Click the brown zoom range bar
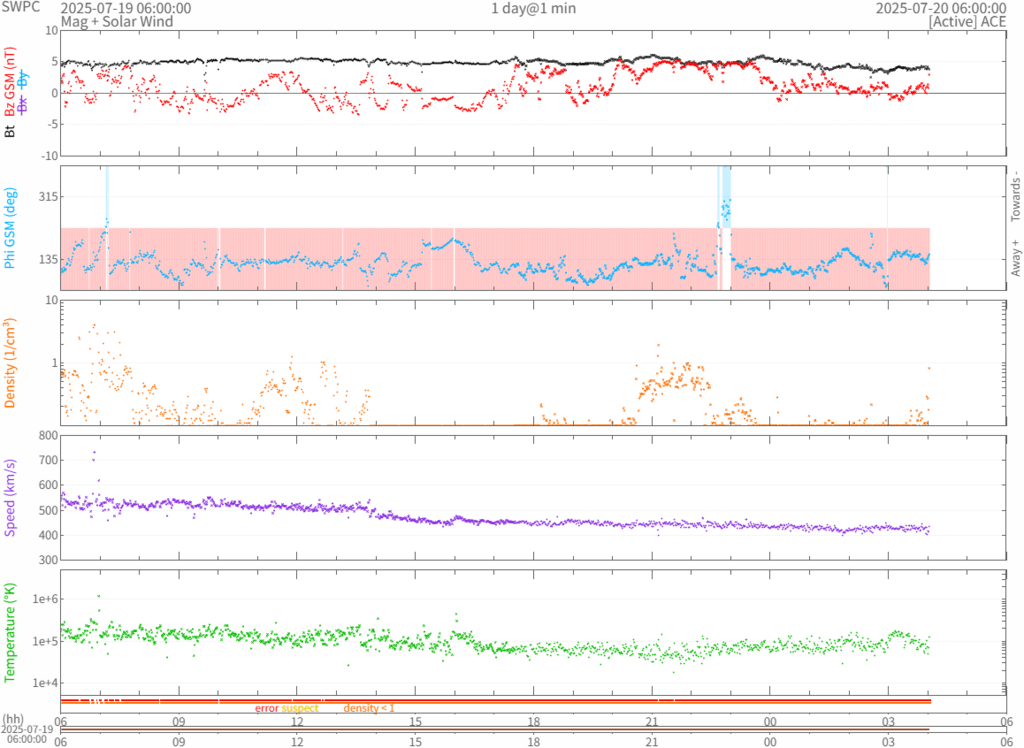 pos(495,730)
